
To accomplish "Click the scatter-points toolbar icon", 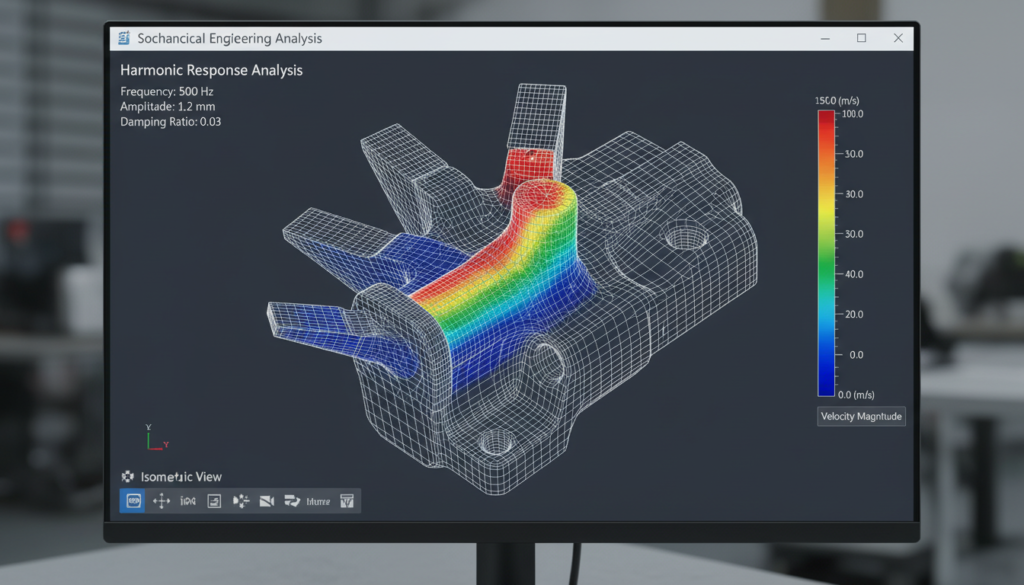I will pyautogui.click(x=241, y=501).
